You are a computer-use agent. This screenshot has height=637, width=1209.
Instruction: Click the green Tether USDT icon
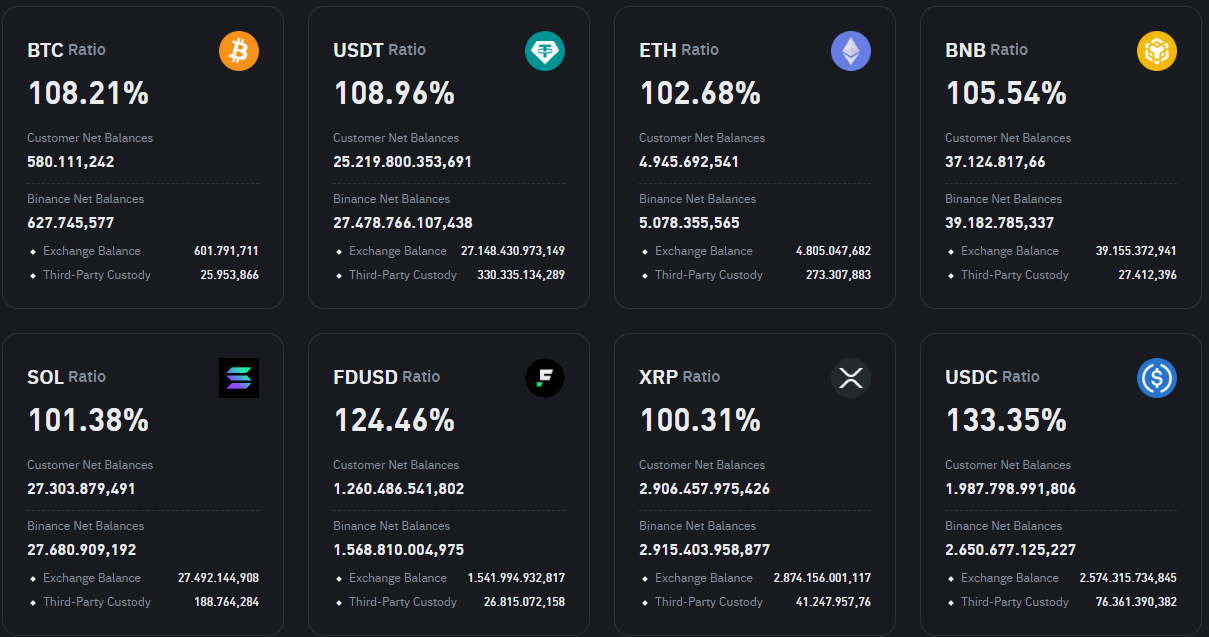[x=545, y=51]
